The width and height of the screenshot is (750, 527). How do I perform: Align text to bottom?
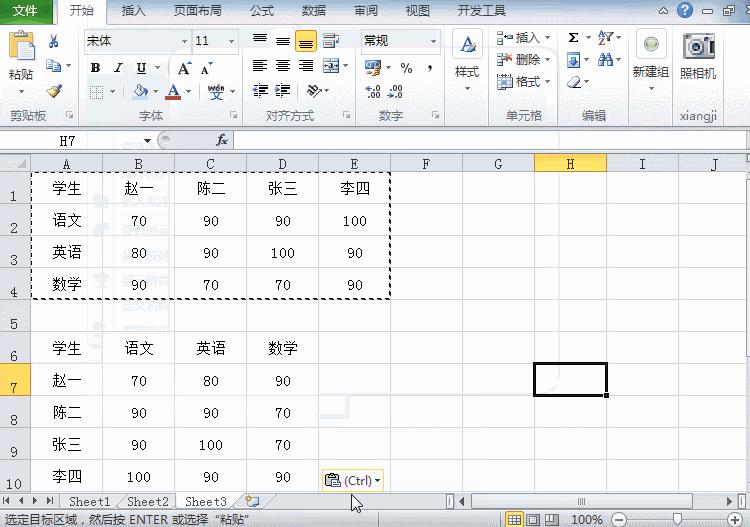pyautogui.click(x=306, y=41)
